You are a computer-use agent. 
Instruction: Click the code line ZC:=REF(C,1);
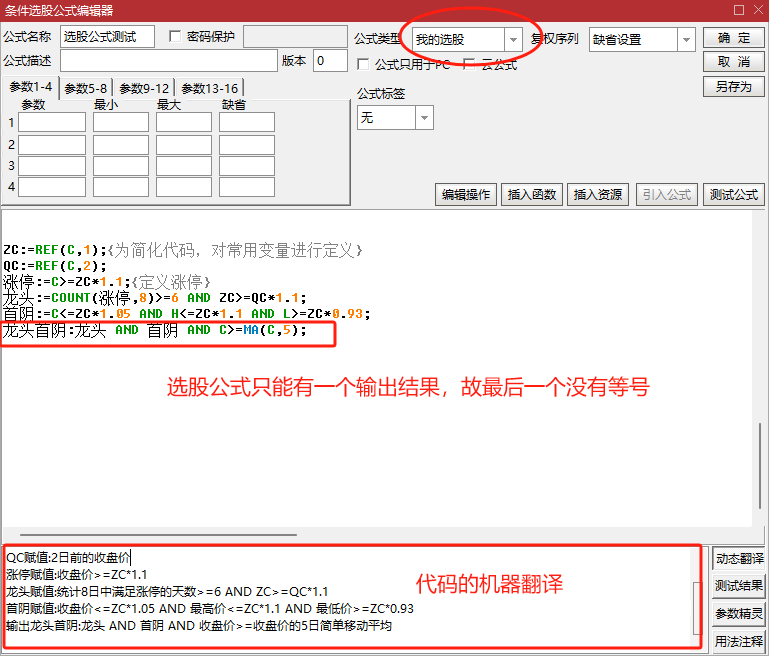point(55,250)
